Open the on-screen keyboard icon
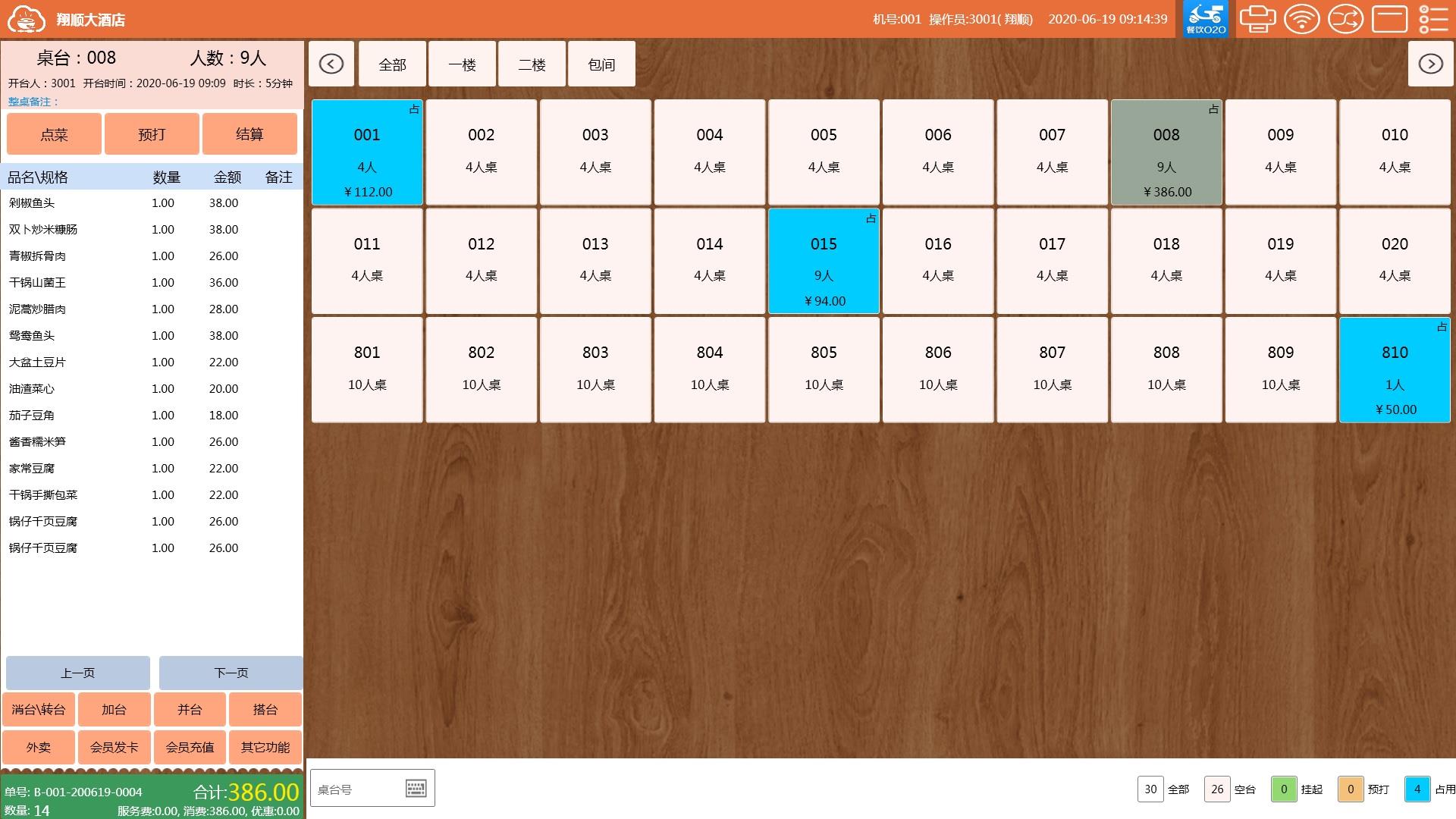 click(x=416, y=789)
